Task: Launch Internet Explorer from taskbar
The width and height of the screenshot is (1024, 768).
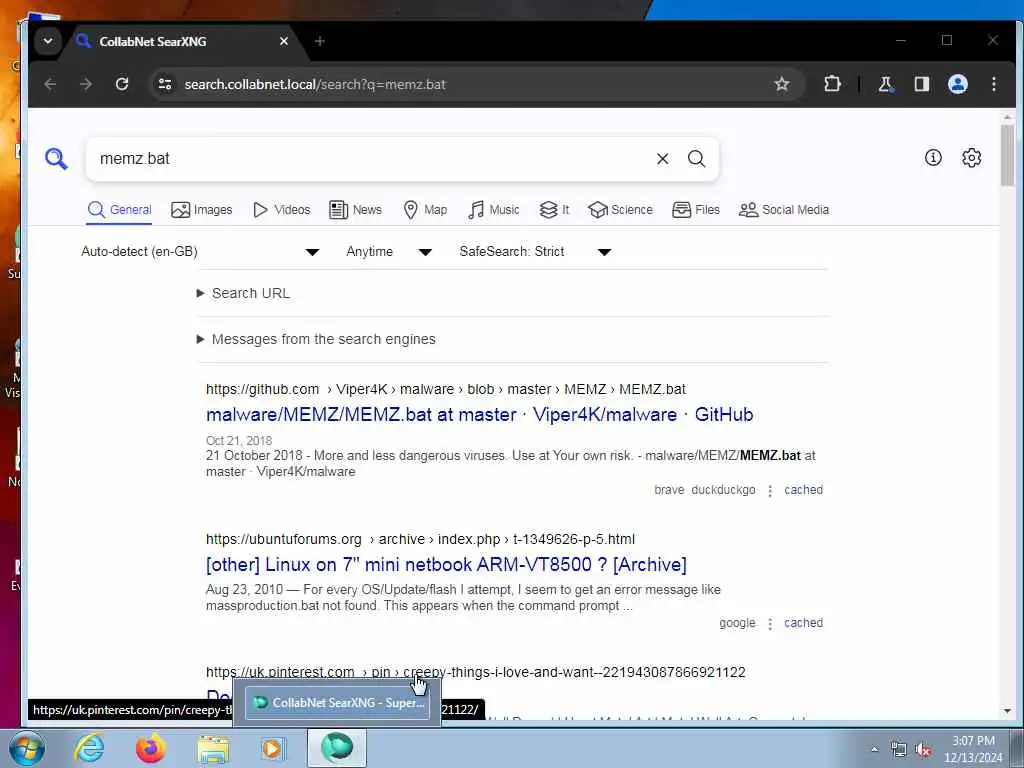Action: click(x=89, y=748)
